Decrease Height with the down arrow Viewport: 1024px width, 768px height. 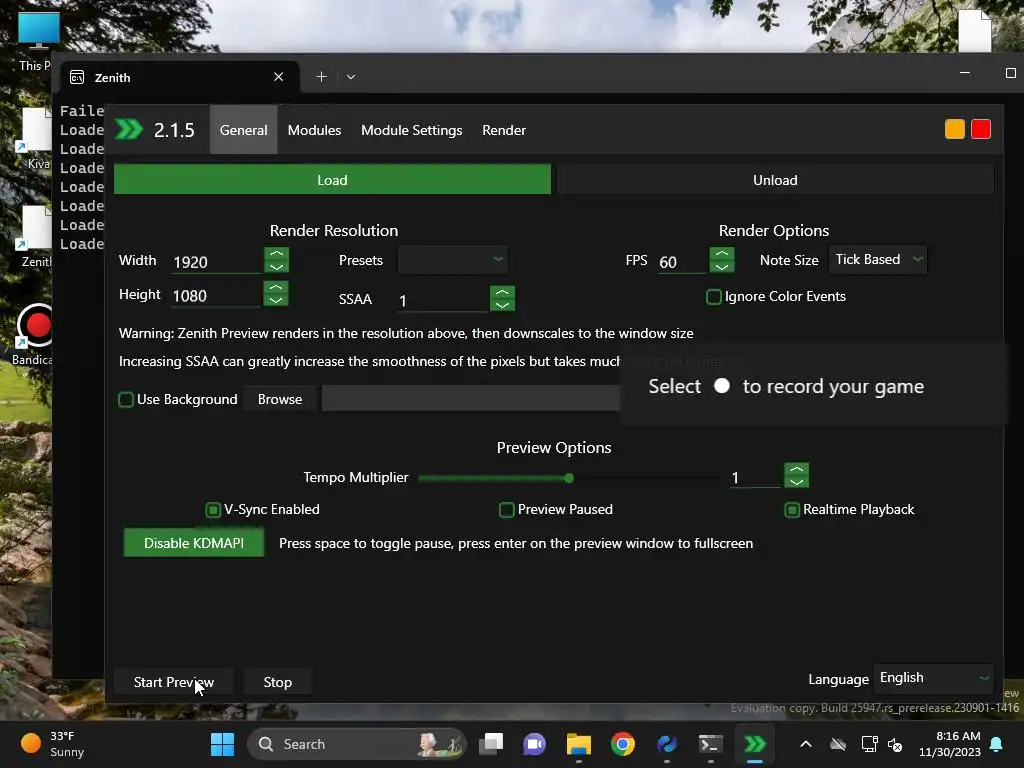click(276, 300)
